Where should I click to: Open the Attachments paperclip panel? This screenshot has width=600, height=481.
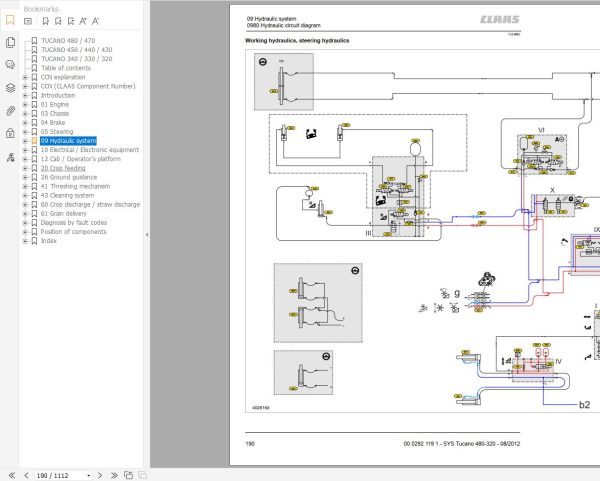[x=10, y=110]
